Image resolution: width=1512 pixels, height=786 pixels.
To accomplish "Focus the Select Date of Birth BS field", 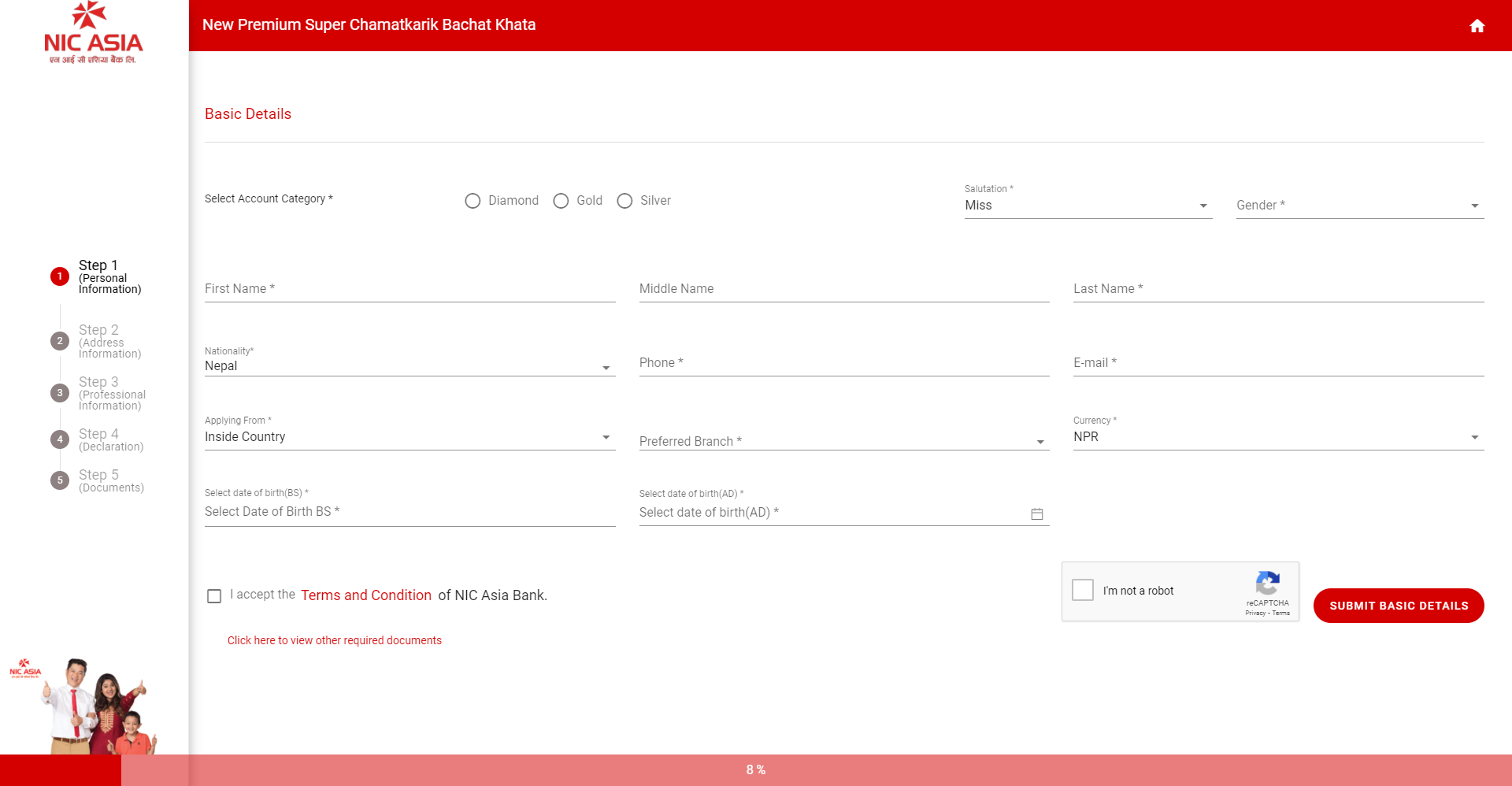I will point(409,512).
